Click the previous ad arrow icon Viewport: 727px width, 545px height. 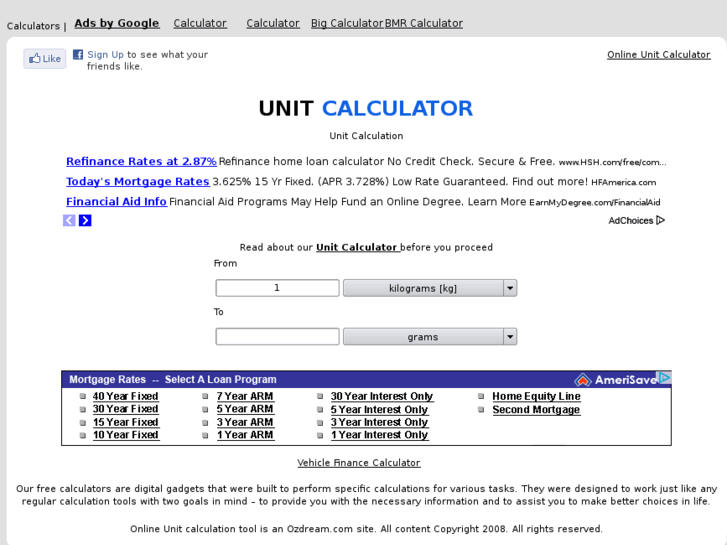(69, 220)
